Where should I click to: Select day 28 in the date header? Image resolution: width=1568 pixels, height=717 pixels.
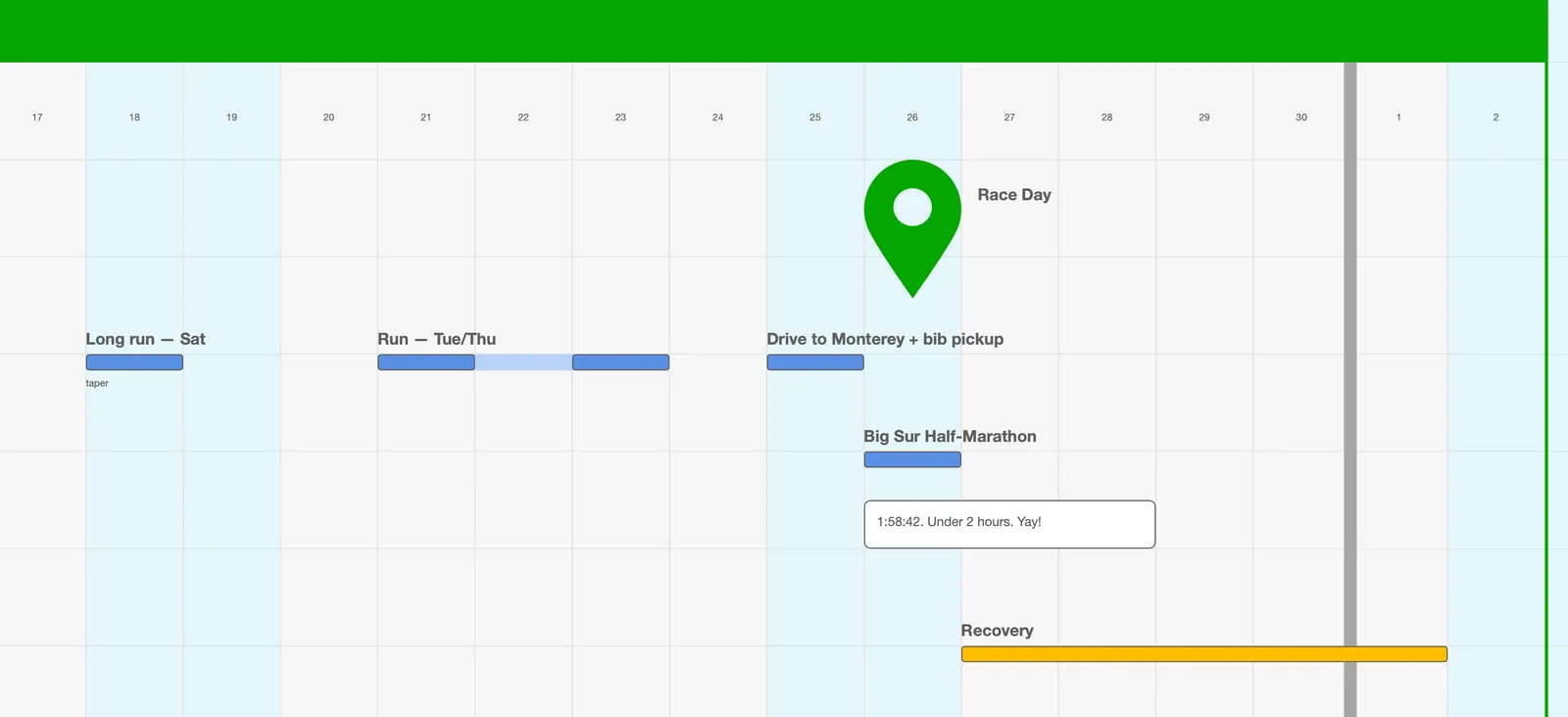click(1106, 118)
